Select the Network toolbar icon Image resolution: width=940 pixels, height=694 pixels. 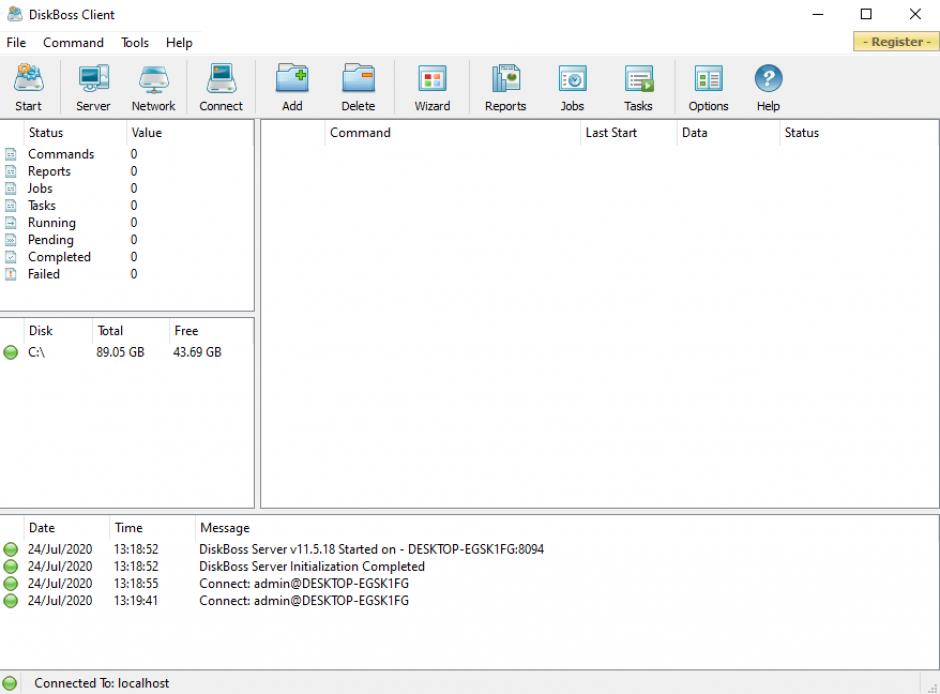pyautogui.click(x=154, y=79)
